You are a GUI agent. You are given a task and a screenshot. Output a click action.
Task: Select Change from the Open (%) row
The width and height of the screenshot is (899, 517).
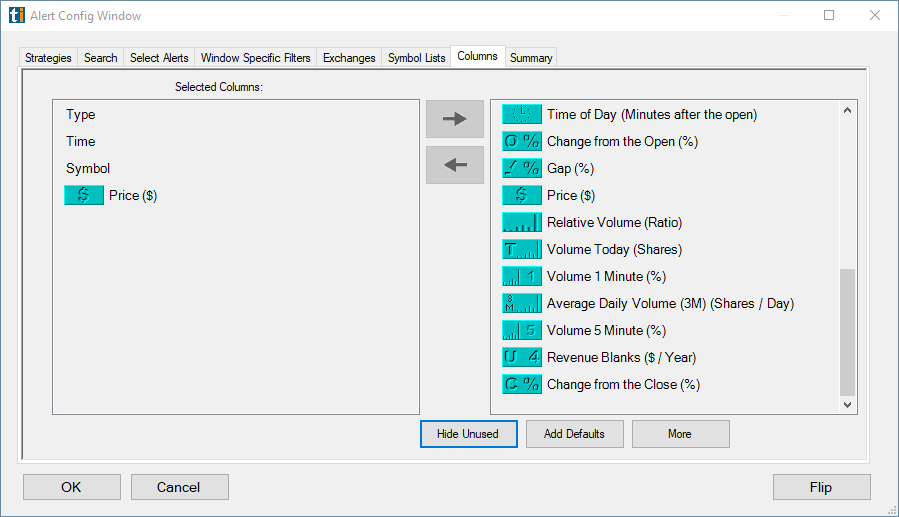click(x=622, y=141)
